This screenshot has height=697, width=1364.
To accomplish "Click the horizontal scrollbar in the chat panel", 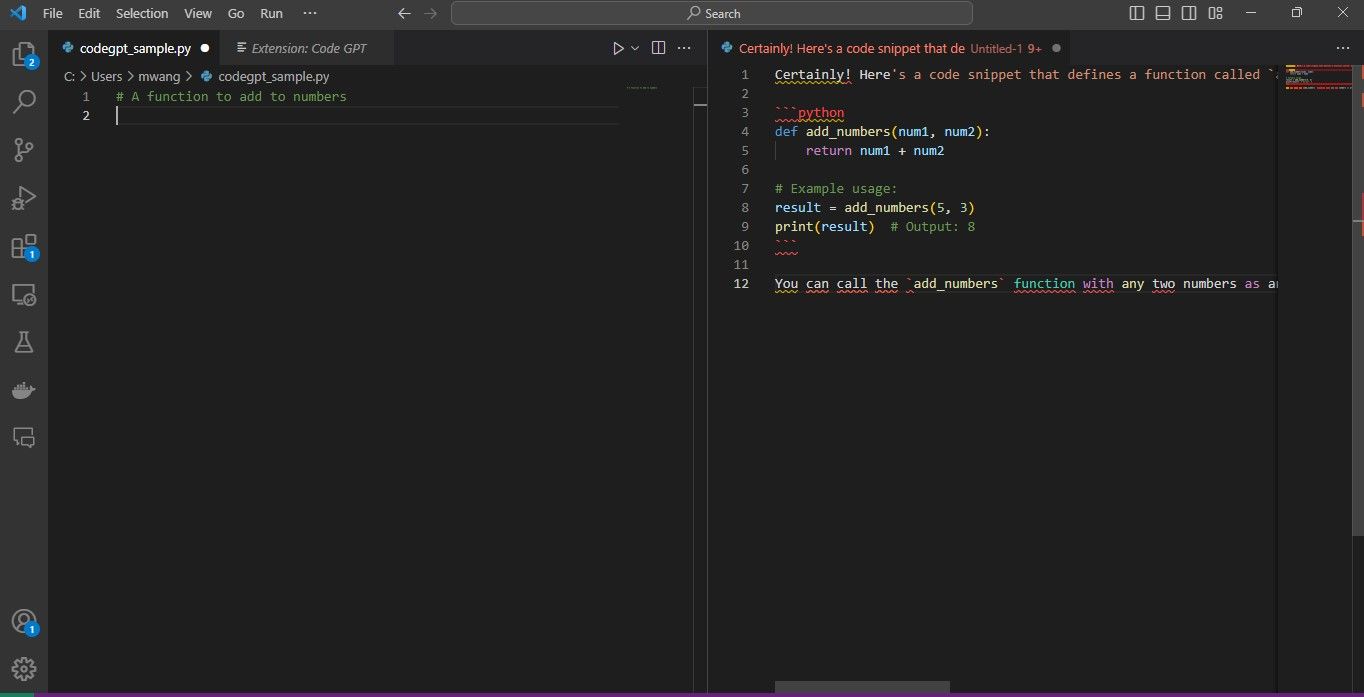I will click(x=861, y=687).
